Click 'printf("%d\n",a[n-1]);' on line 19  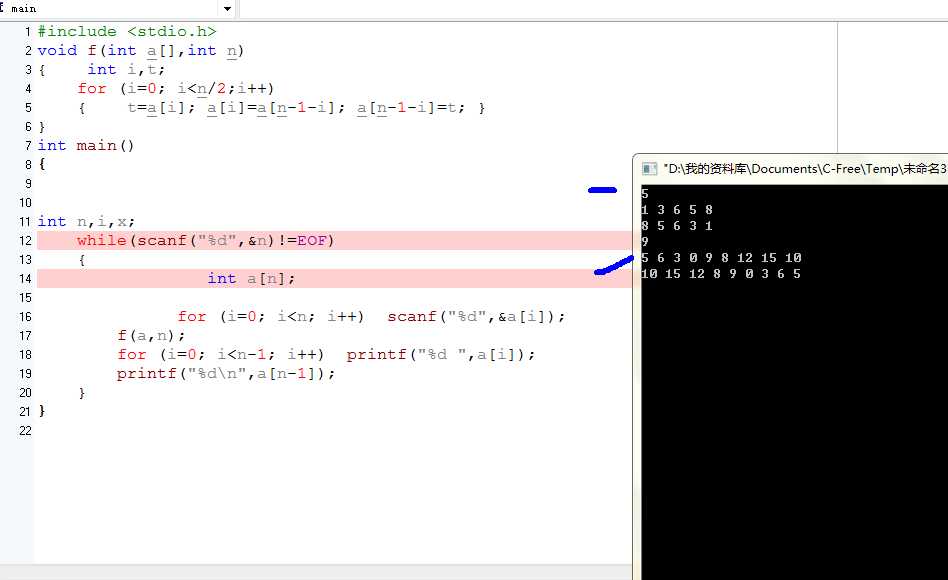click(x=226, y=373)
